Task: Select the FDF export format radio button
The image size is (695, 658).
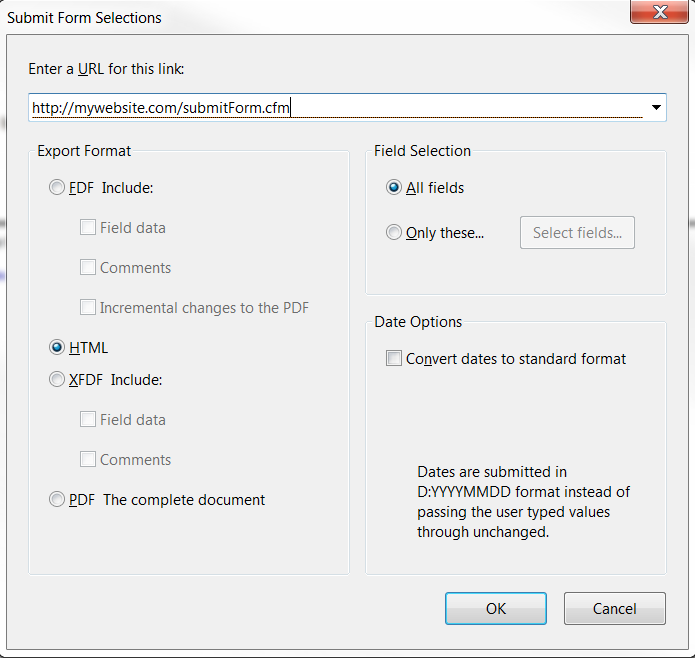Action: [57, 187]
